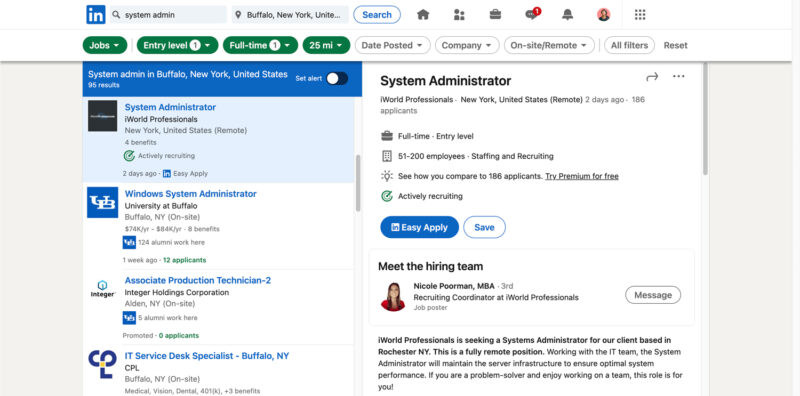Expand the Jobs filter dropdown

105,45
